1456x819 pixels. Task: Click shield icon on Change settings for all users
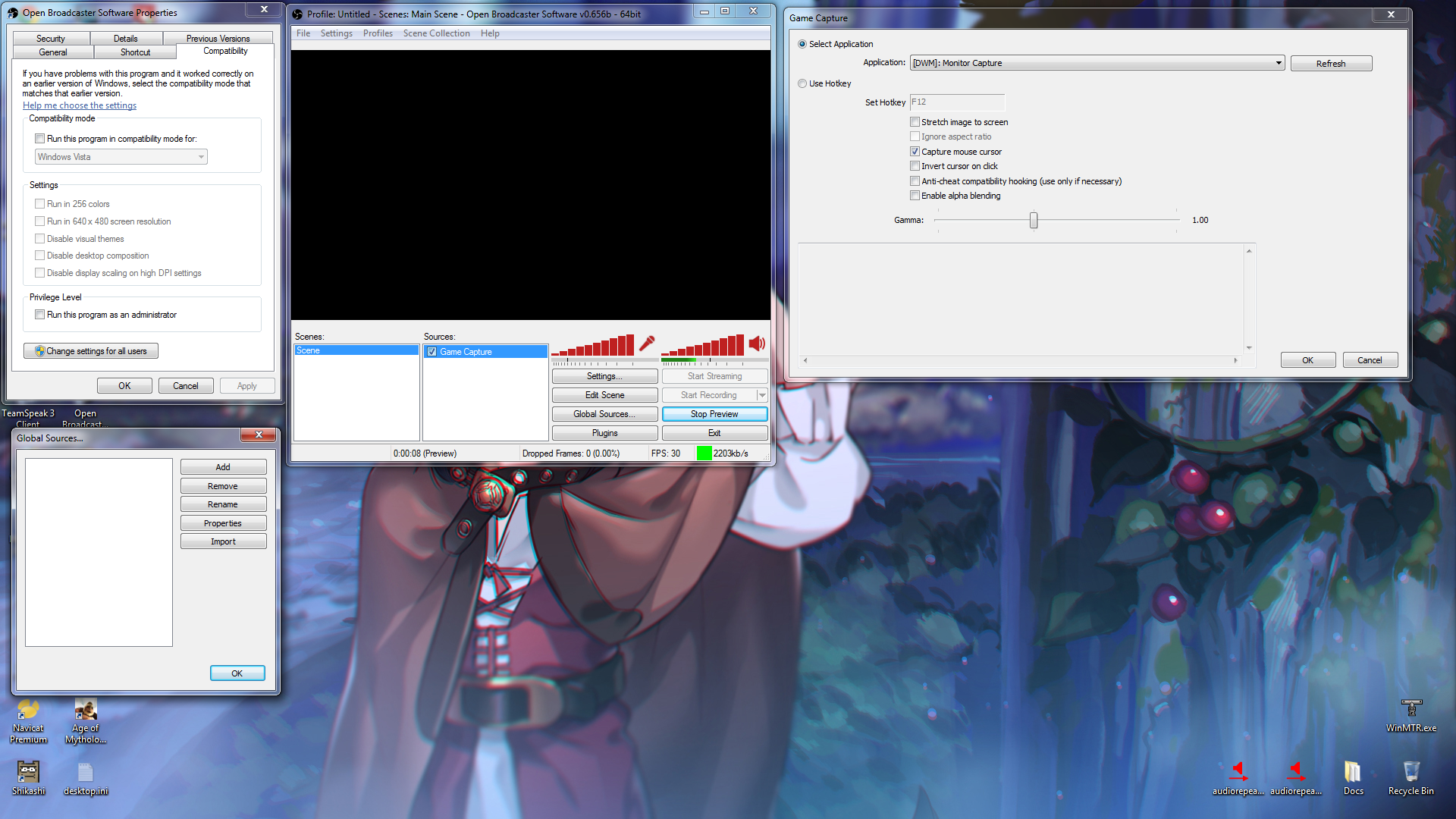point(39,351)
